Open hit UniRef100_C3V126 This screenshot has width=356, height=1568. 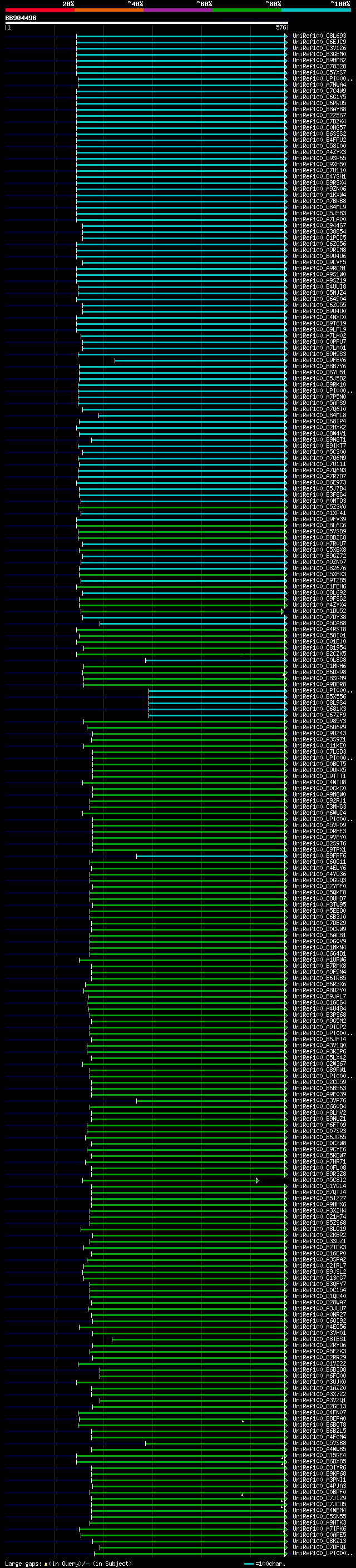click(x=319, y=48)
